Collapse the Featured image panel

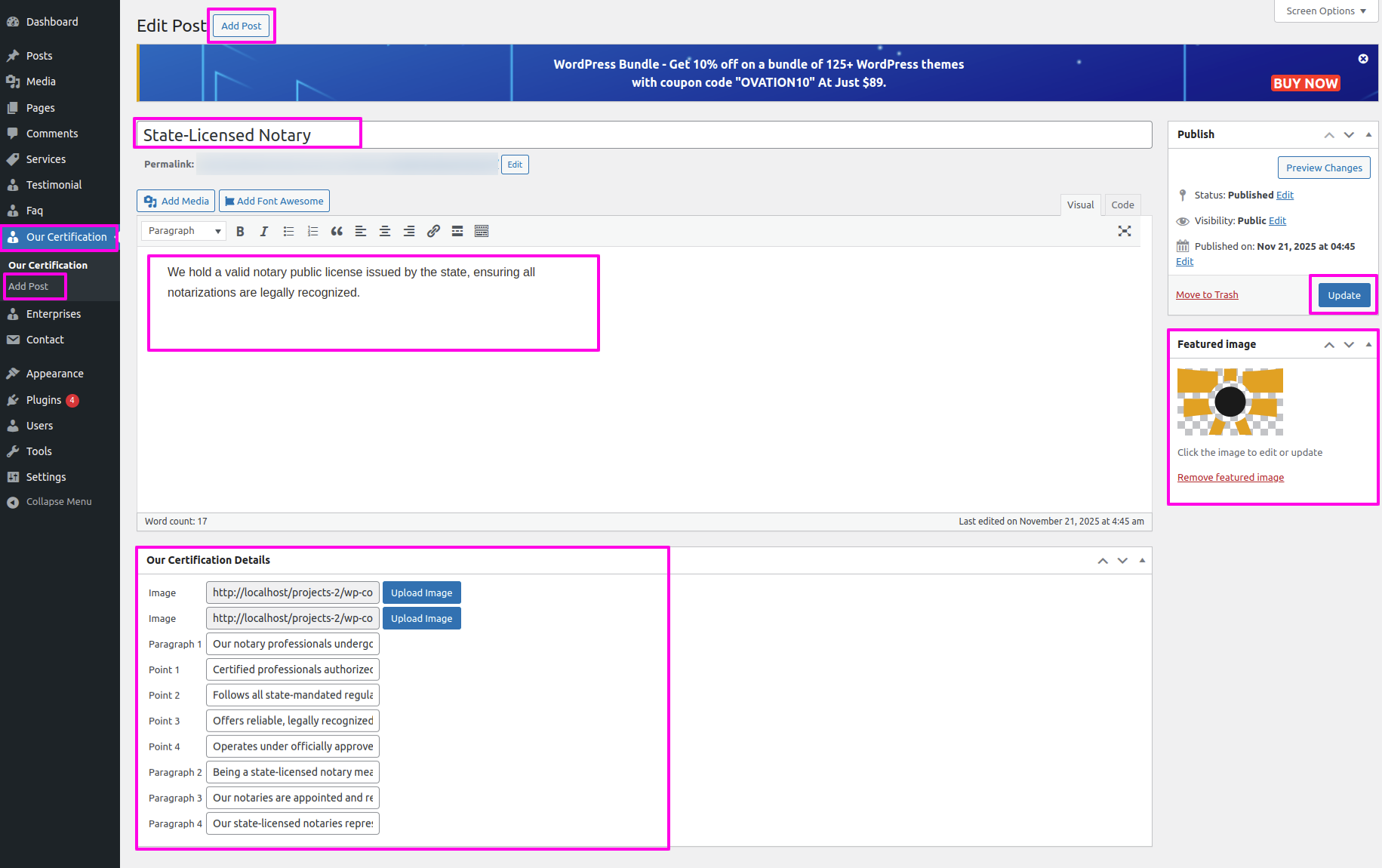tap(1368, 344)
